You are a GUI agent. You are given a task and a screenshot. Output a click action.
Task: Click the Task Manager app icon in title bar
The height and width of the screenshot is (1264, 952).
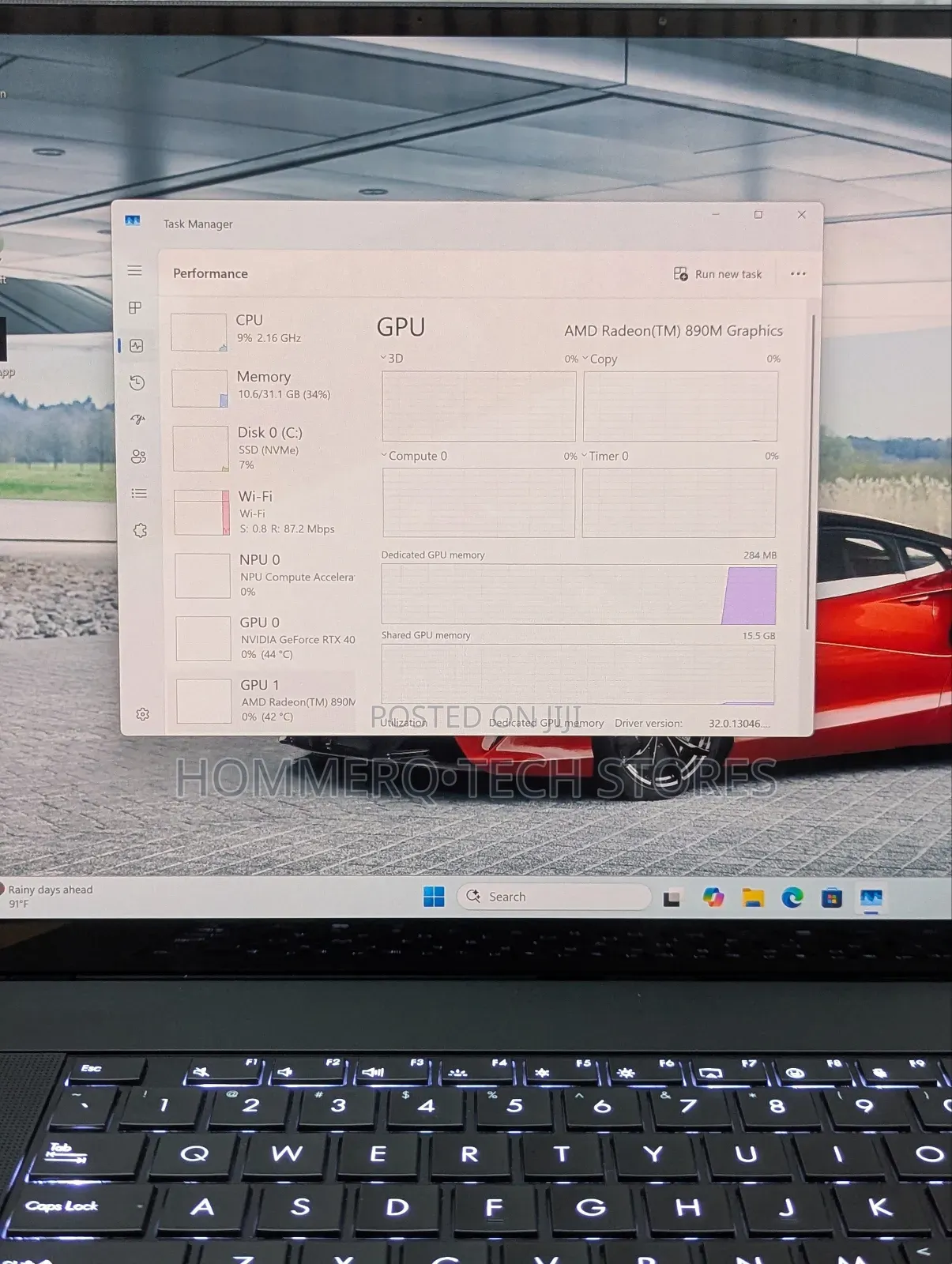pyautogui.click(x=133, y=221)
